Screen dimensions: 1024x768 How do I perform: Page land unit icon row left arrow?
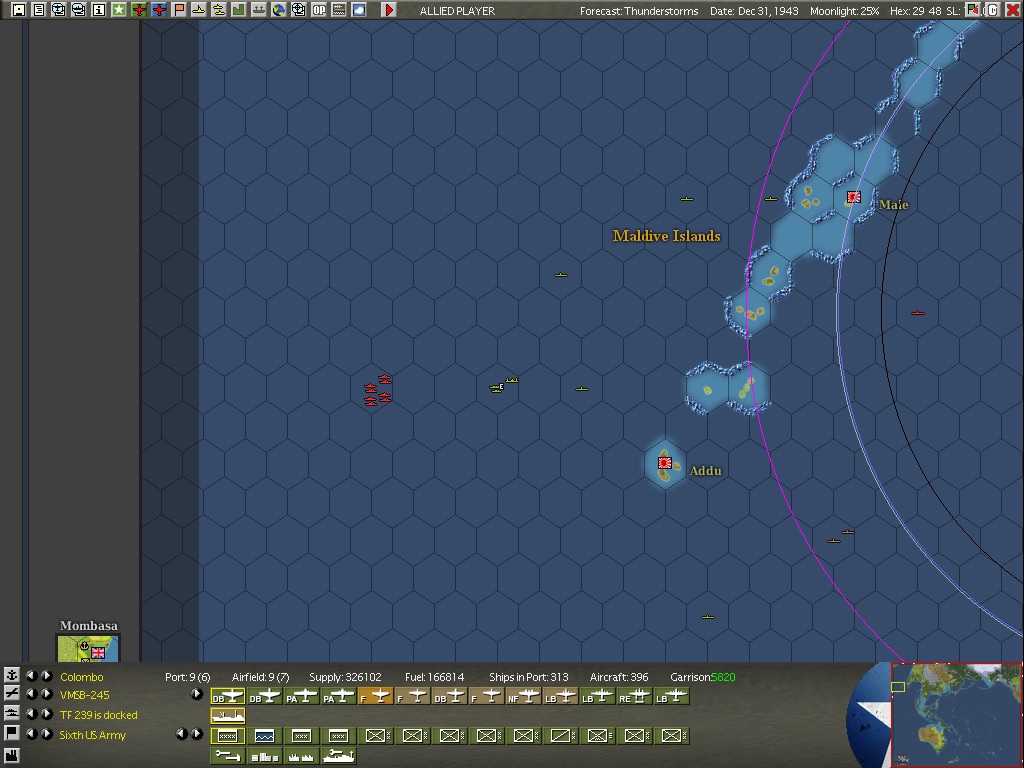pyautogui.click(x=181, y=734)
